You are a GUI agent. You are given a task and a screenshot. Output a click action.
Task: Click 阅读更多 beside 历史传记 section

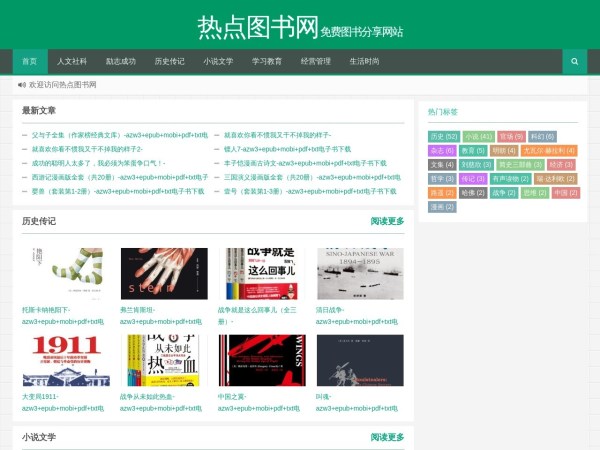[x=387, y=221]
